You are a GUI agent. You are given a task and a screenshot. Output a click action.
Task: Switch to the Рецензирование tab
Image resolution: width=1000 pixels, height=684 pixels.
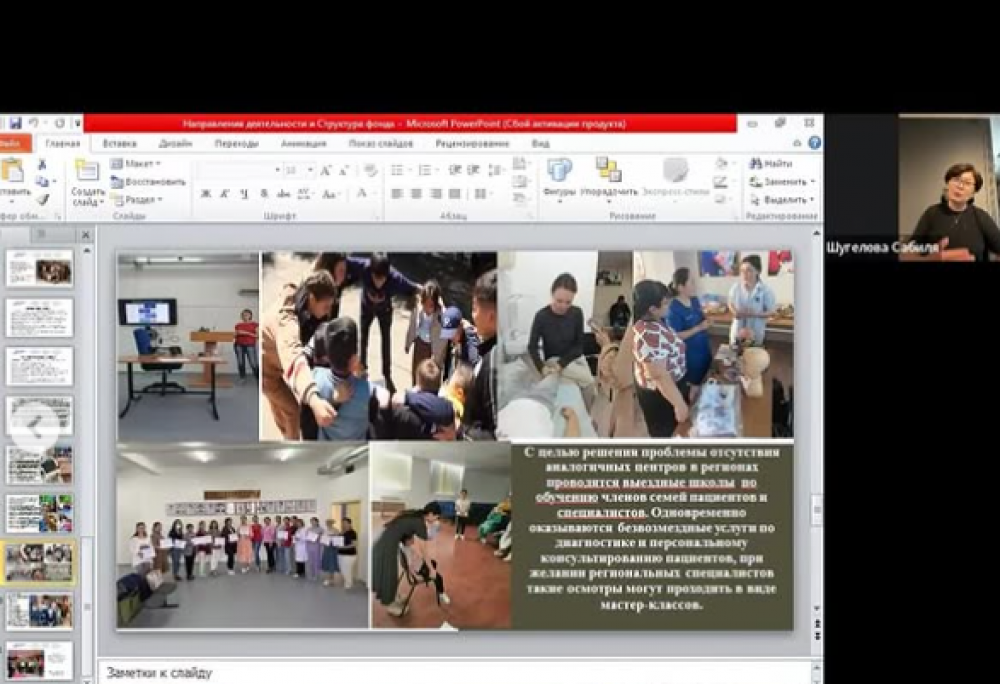[472, 143]
